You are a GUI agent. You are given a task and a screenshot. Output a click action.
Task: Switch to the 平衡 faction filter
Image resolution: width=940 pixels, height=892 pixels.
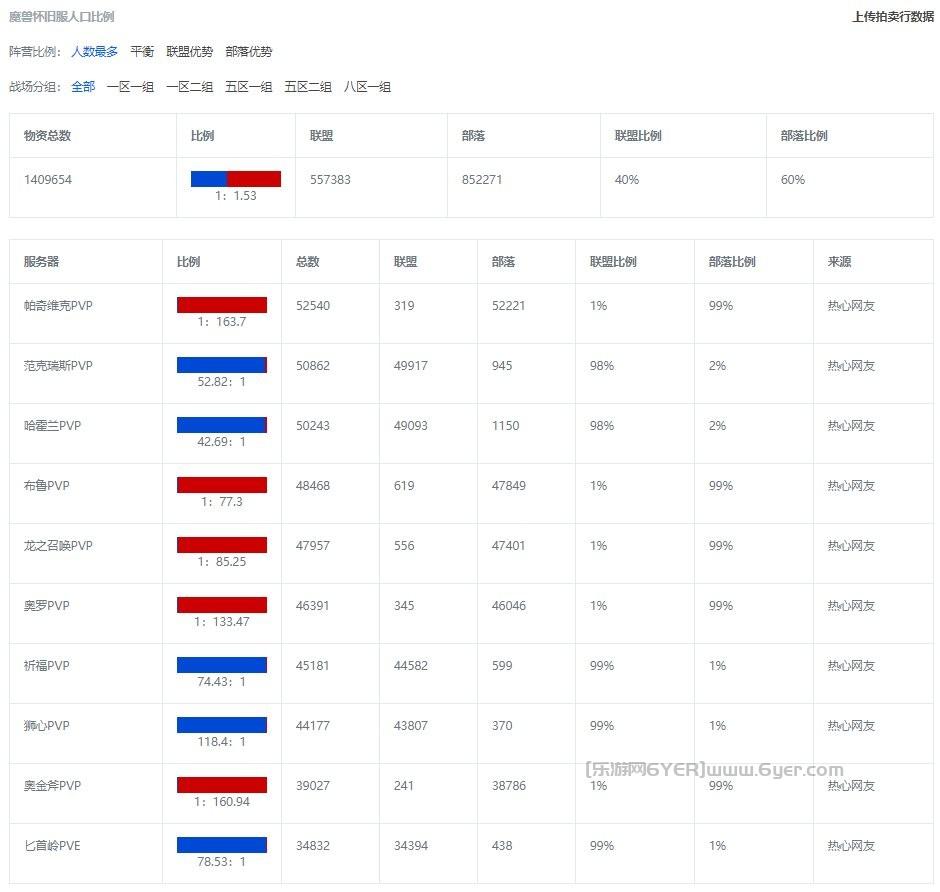click(142, 51)
